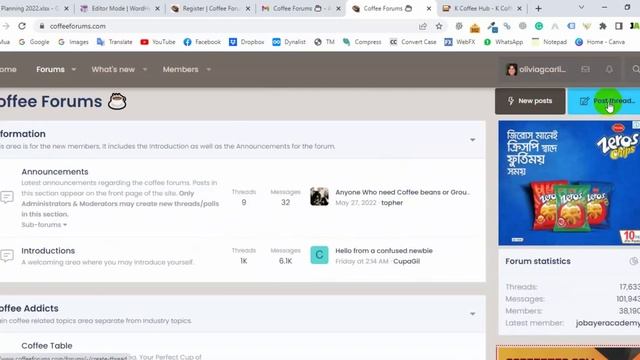Open the Forum statistics corner icon
Viewport: 640px width, 360px height.
point(633,261)
